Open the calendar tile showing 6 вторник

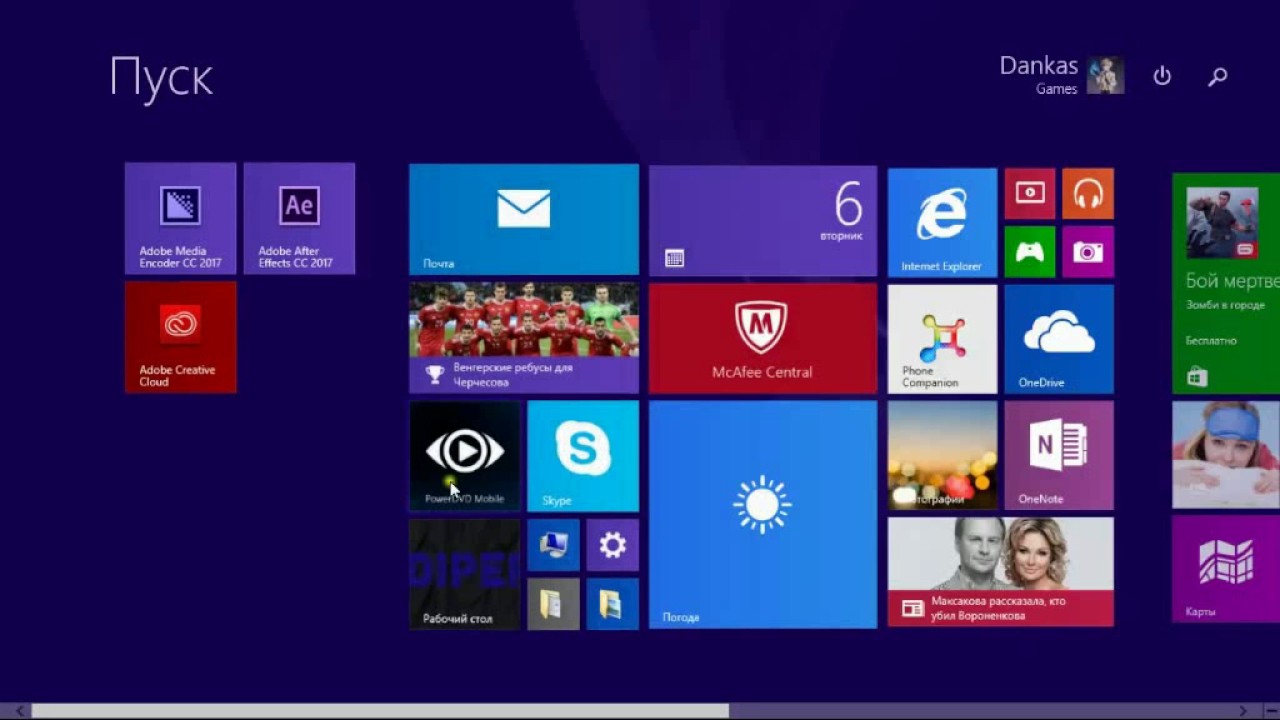pyautogui.click(x=763, y=221)
